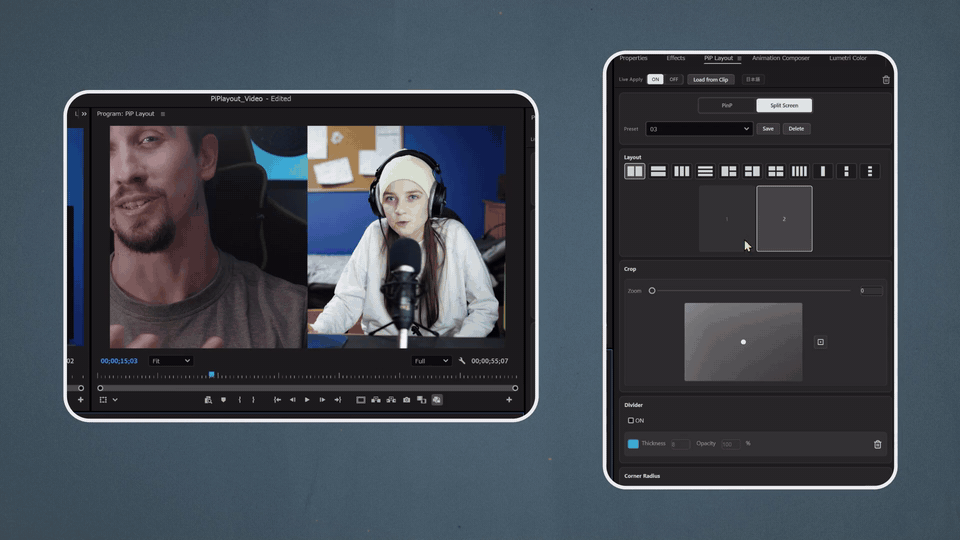
Task: Click the layout icon button next to Load from Clip
Action: [x=753, y=80]
